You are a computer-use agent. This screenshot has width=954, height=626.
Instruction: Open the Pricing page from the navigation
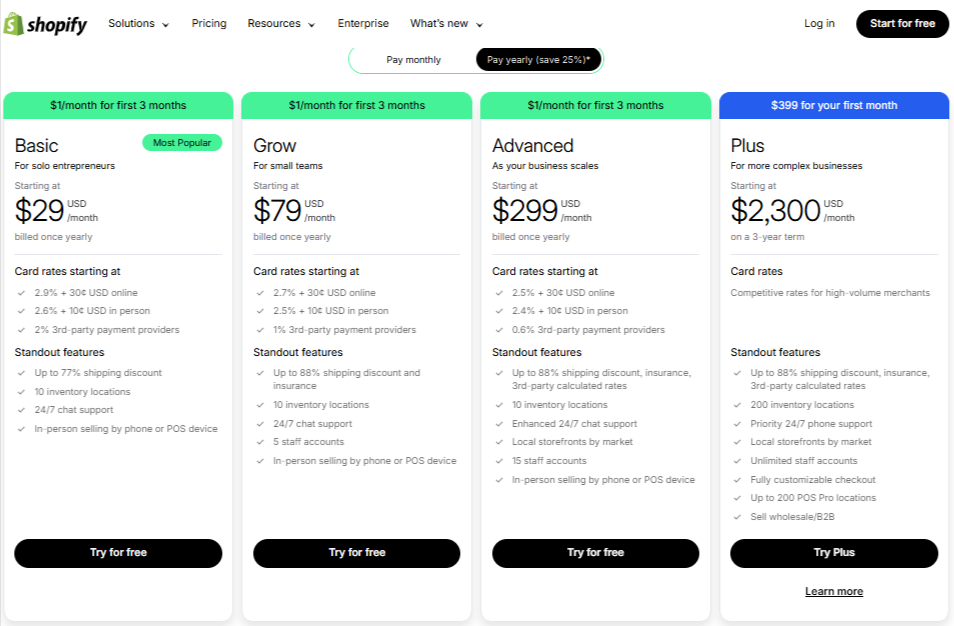click(209, 23)
